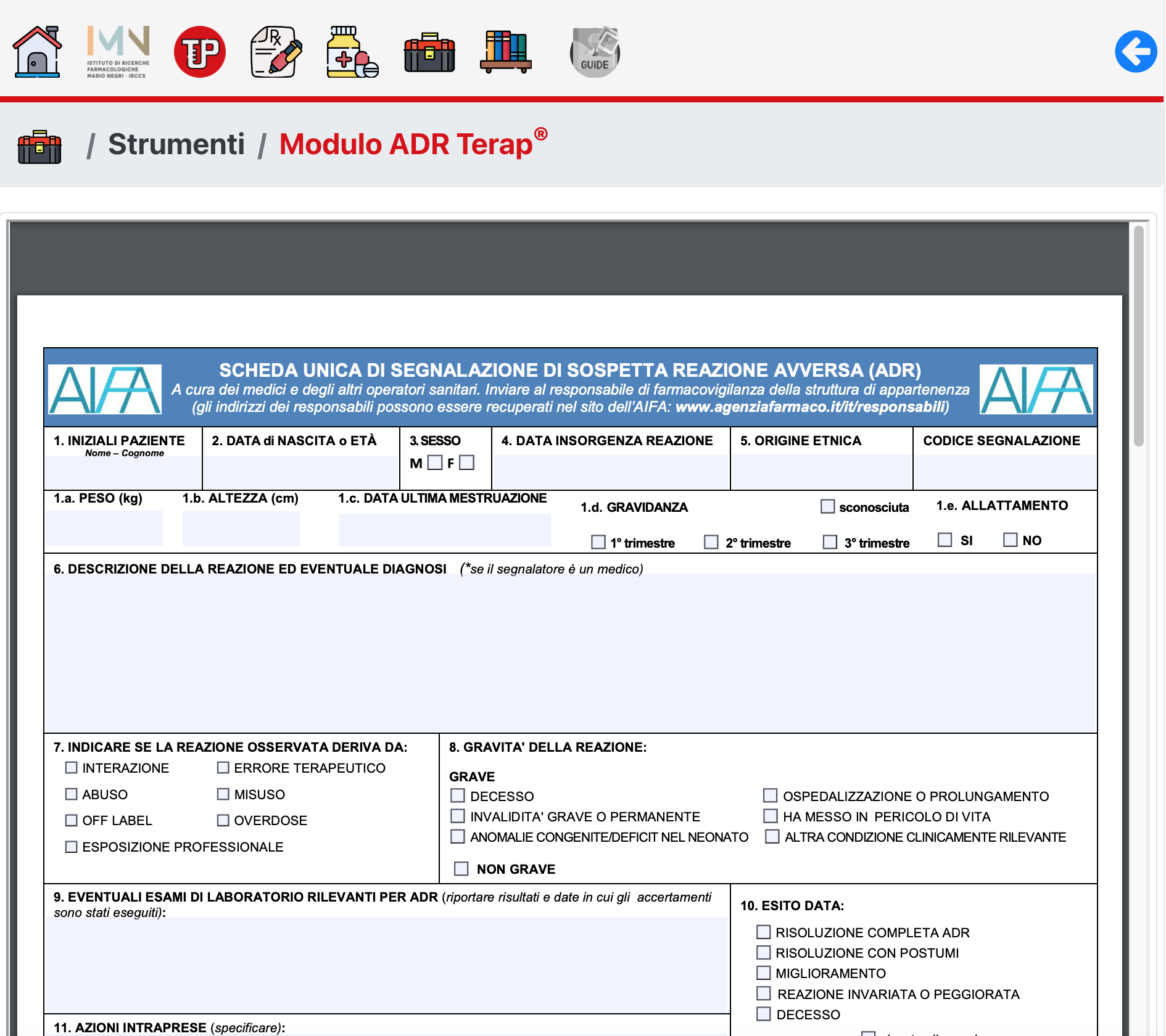Open the Home page icon
Image resolution: width=1166 pixels, height=1036 pixels.
pos(38,52)
